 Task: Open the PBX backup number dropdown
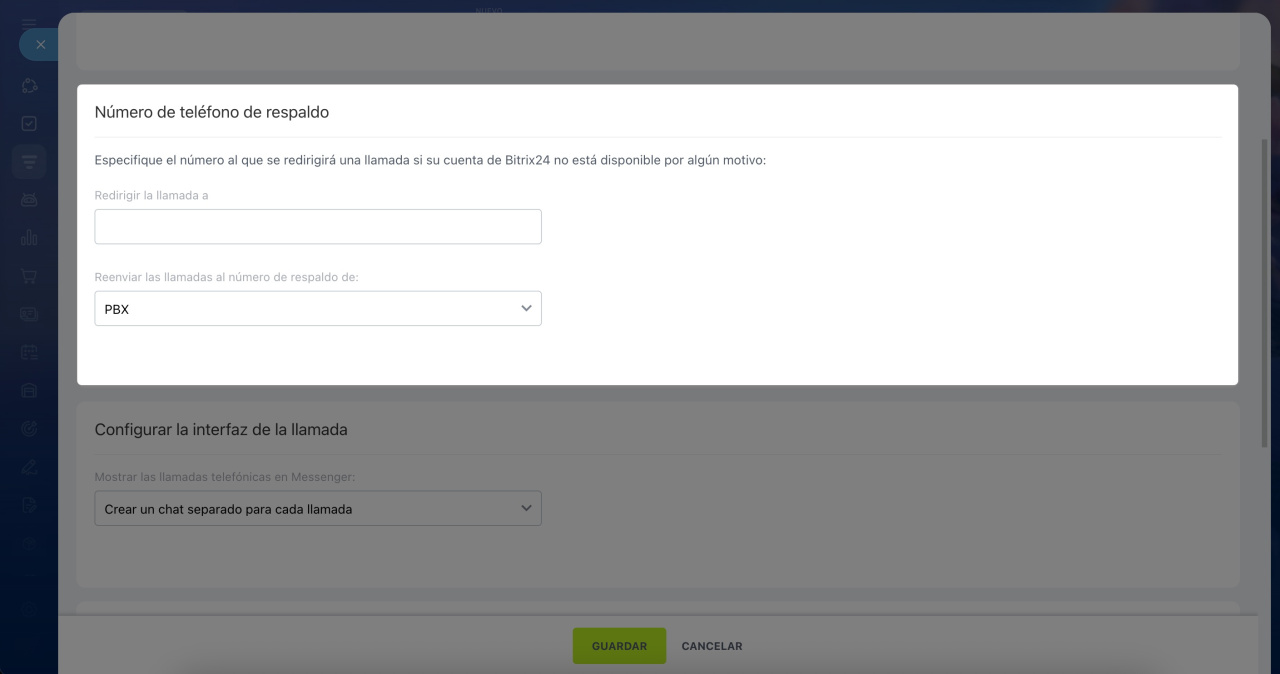(318, 309)
